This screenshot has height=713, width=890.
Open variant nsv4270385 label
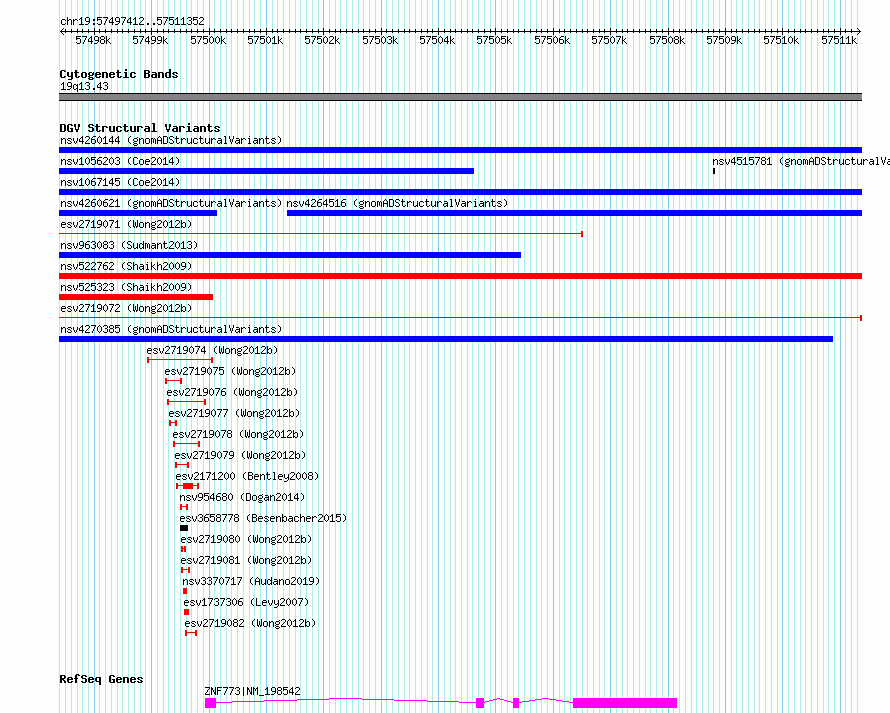pos(171,329)
